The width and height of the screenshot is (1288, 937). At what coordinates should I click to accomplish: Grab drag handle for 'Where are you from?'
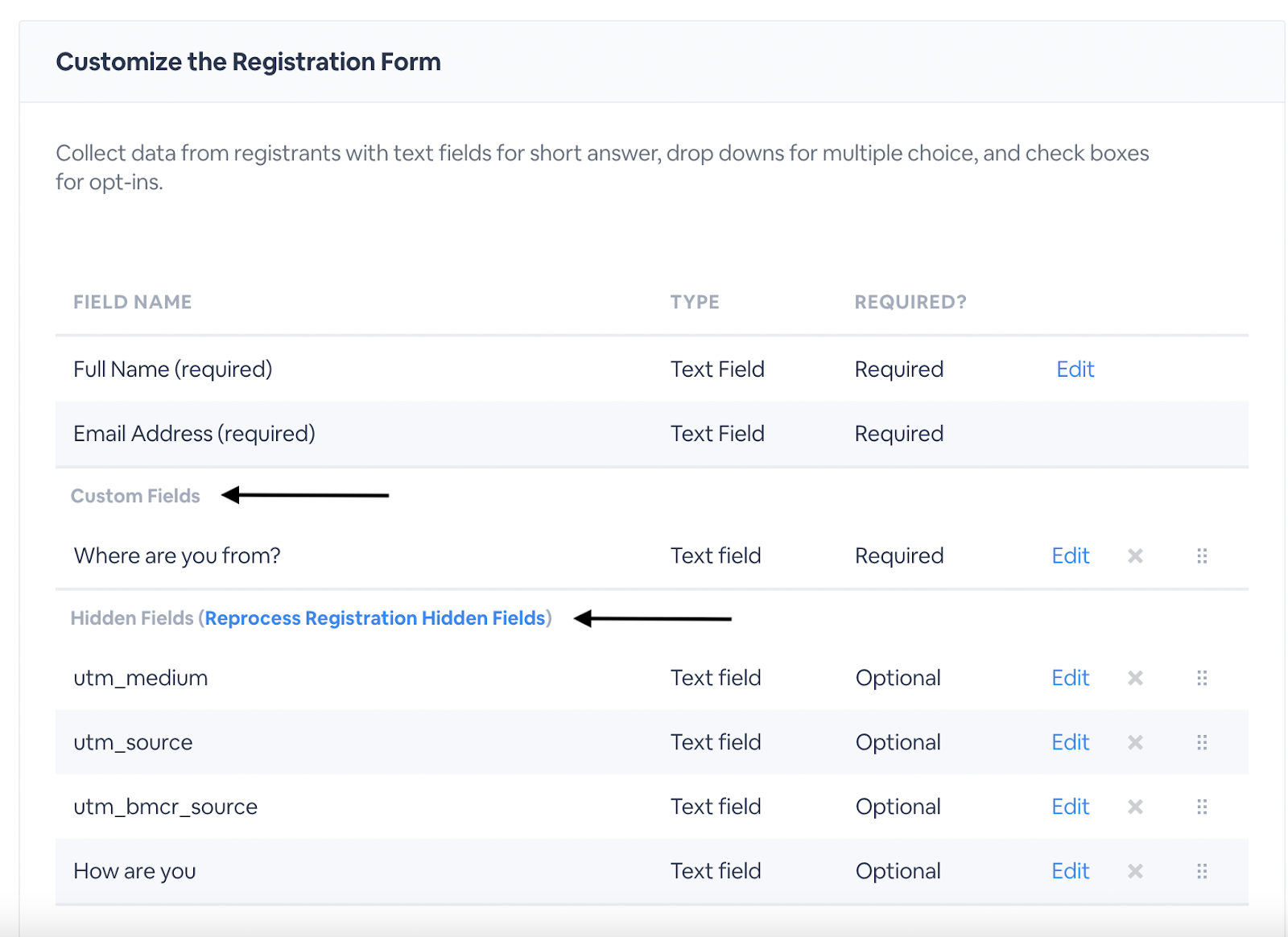pyautogui.click(x=1202, y=556)
